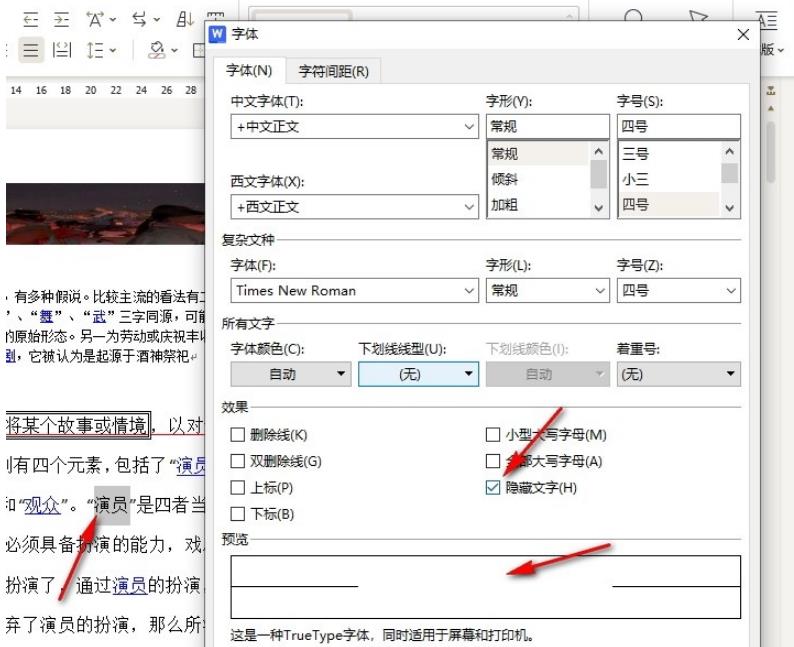Check the 双删除线(G) double strikethrough checkbox
The image size is (794, 647).
[x=237, y=461]
